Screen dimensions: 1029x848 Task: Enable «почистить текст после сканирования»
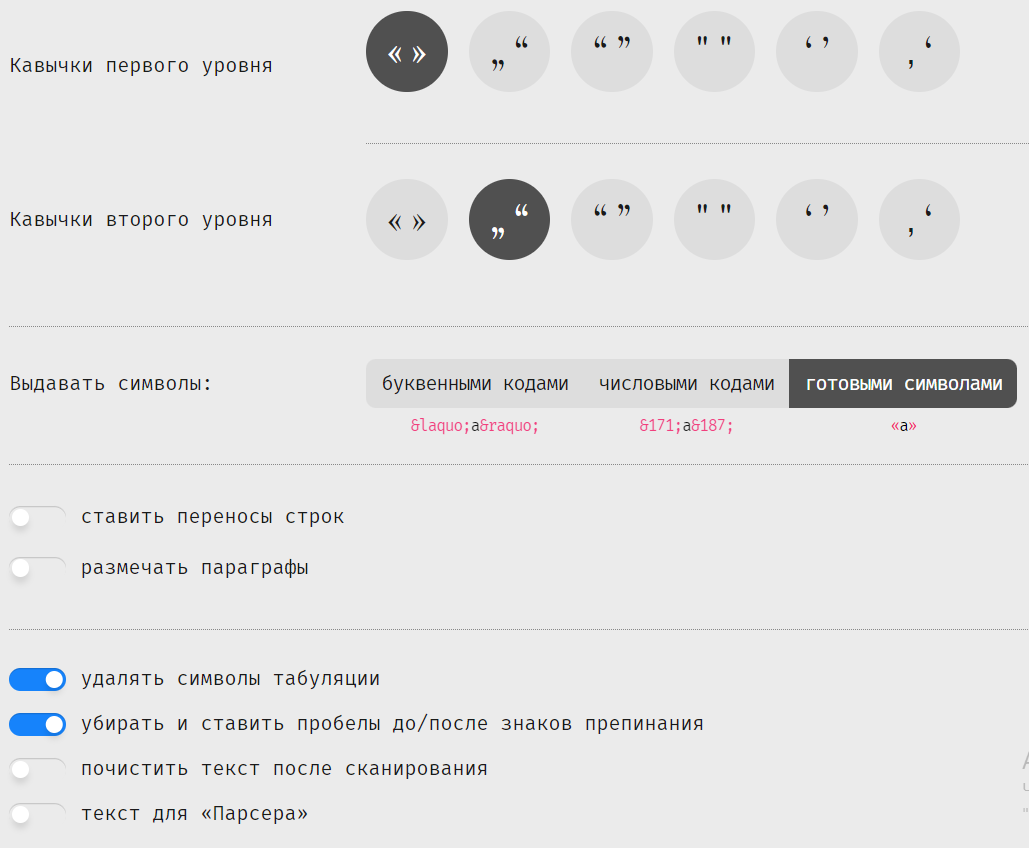point(37,769)
